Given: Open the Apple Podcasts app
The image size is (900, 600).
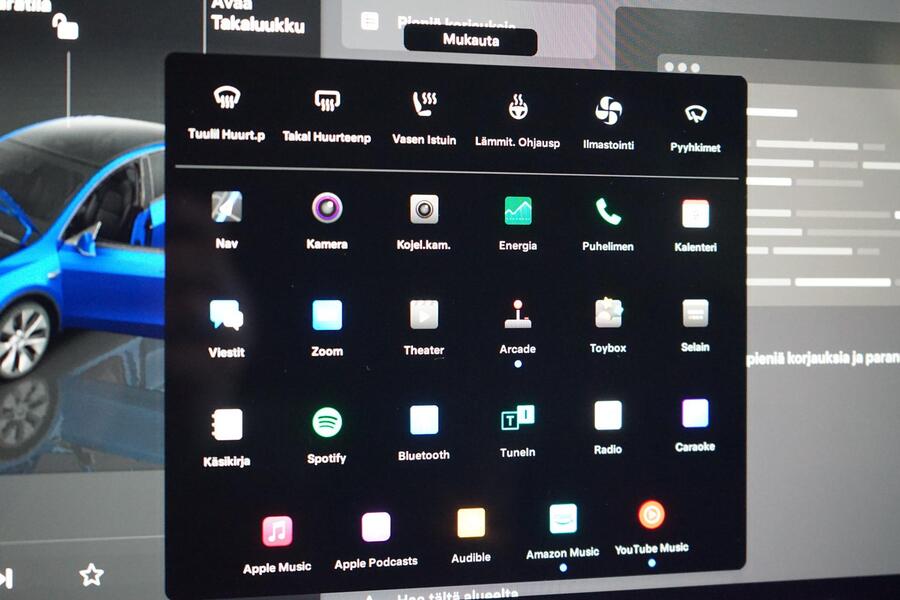Looking at the screenshot, I should [x=376, y=527].
